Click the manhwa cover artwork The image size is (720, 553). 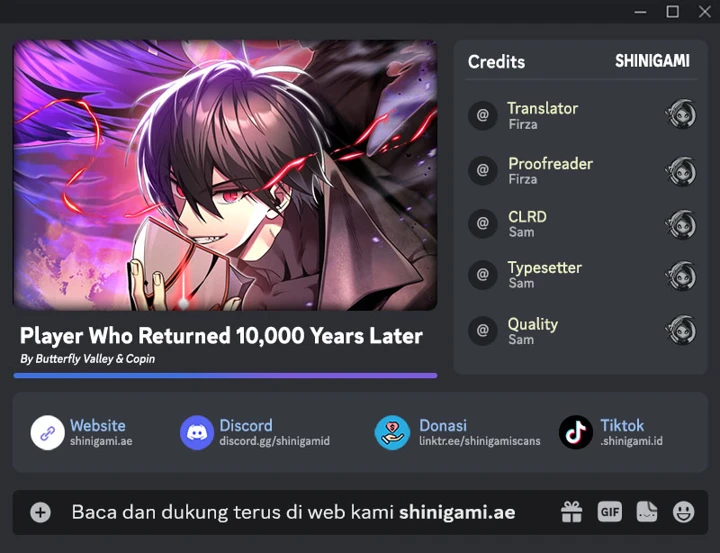pos(225,175)
